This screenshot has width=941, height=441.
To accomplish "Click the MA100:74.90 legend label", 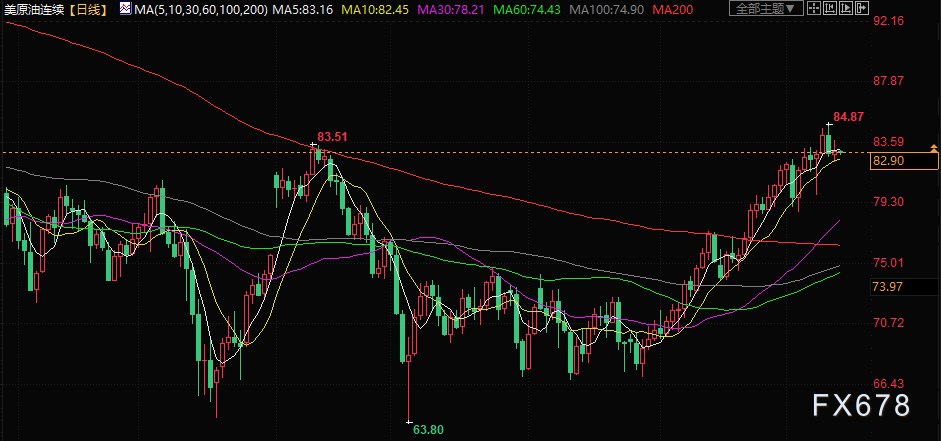I will [606, 9].
